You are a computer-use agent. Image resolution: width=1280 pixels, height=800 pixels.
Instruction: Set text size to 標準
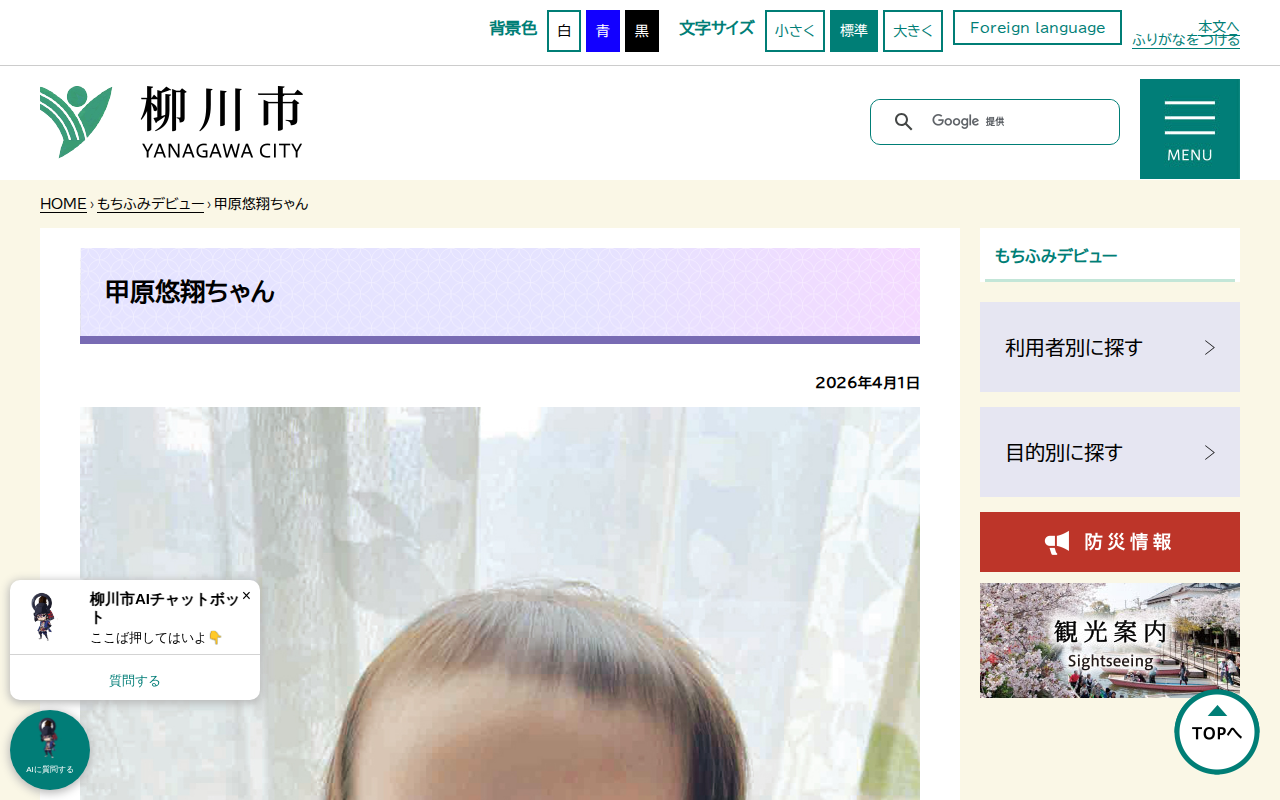[854, 31]
